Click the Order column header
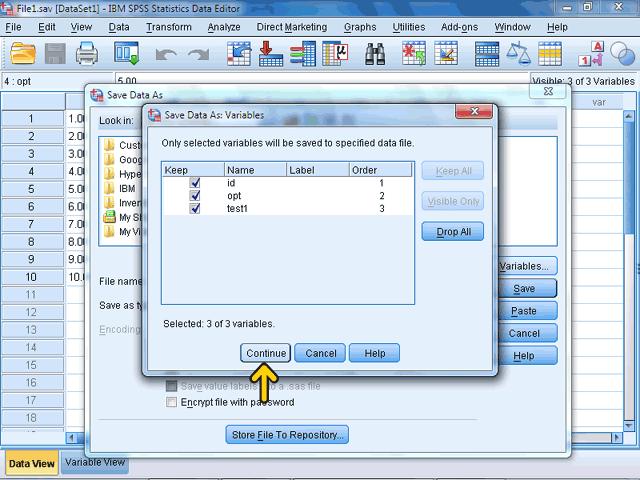Image resolution: width=640 pixels, height=480 pixels. tap(380, 170)
